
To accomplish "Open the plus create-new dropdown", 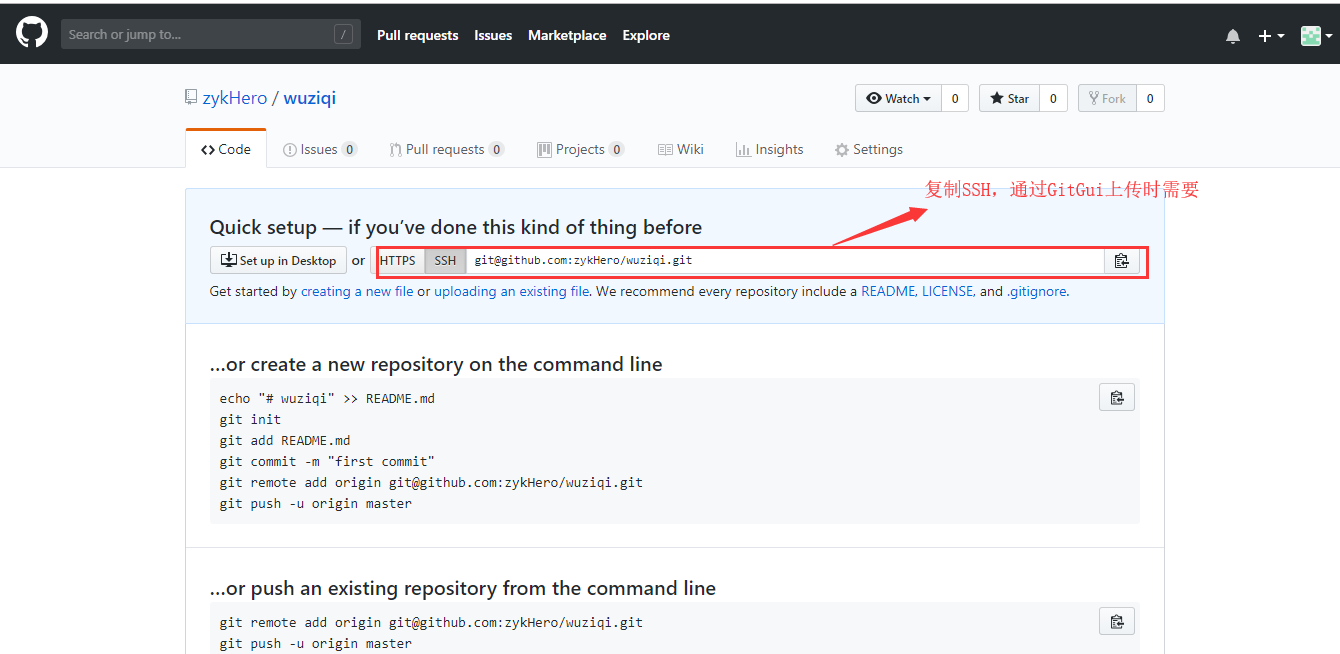I will click(x=1271, y=36).
